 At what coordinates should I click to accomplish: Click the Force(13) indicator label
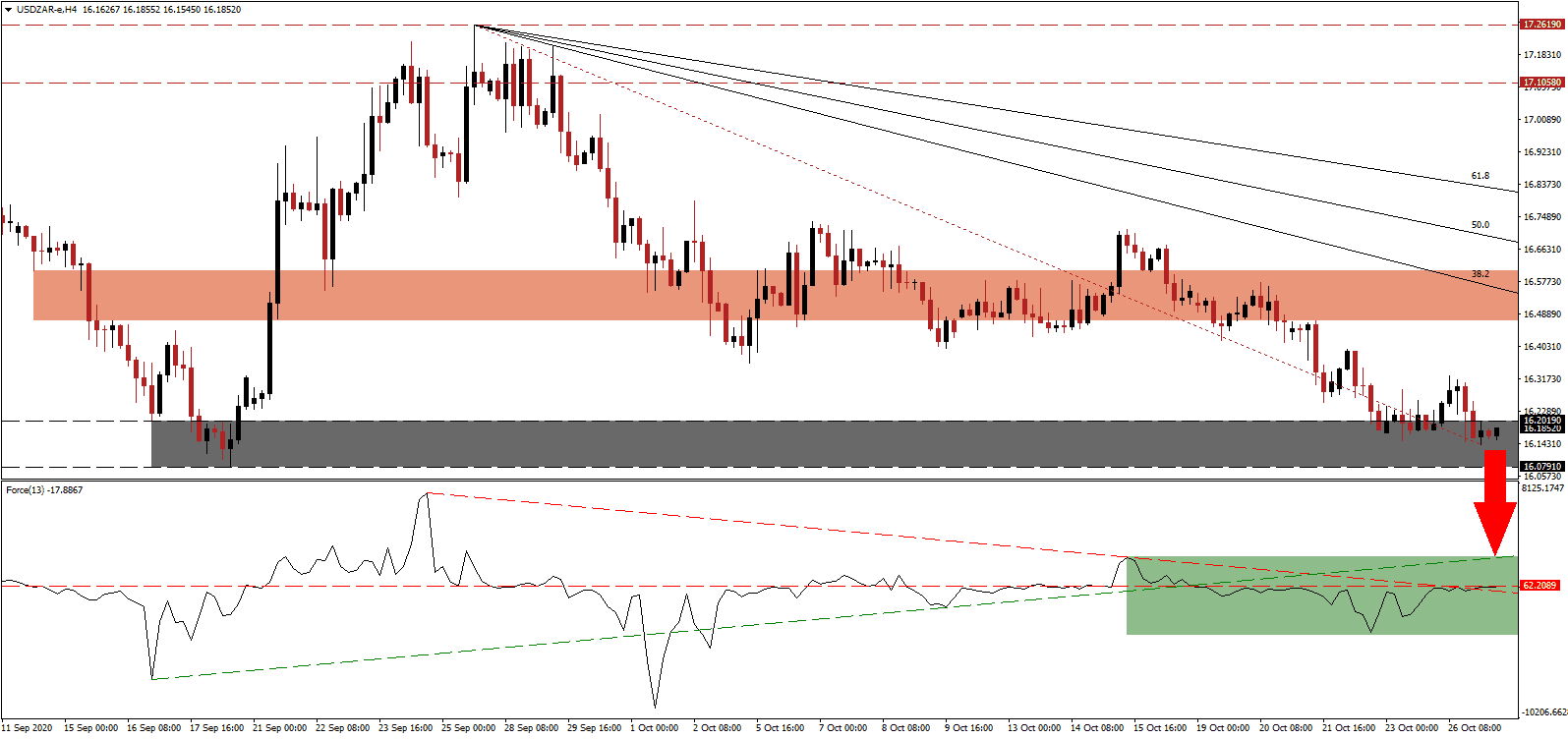pyautogui.click(x=44, y=490)
